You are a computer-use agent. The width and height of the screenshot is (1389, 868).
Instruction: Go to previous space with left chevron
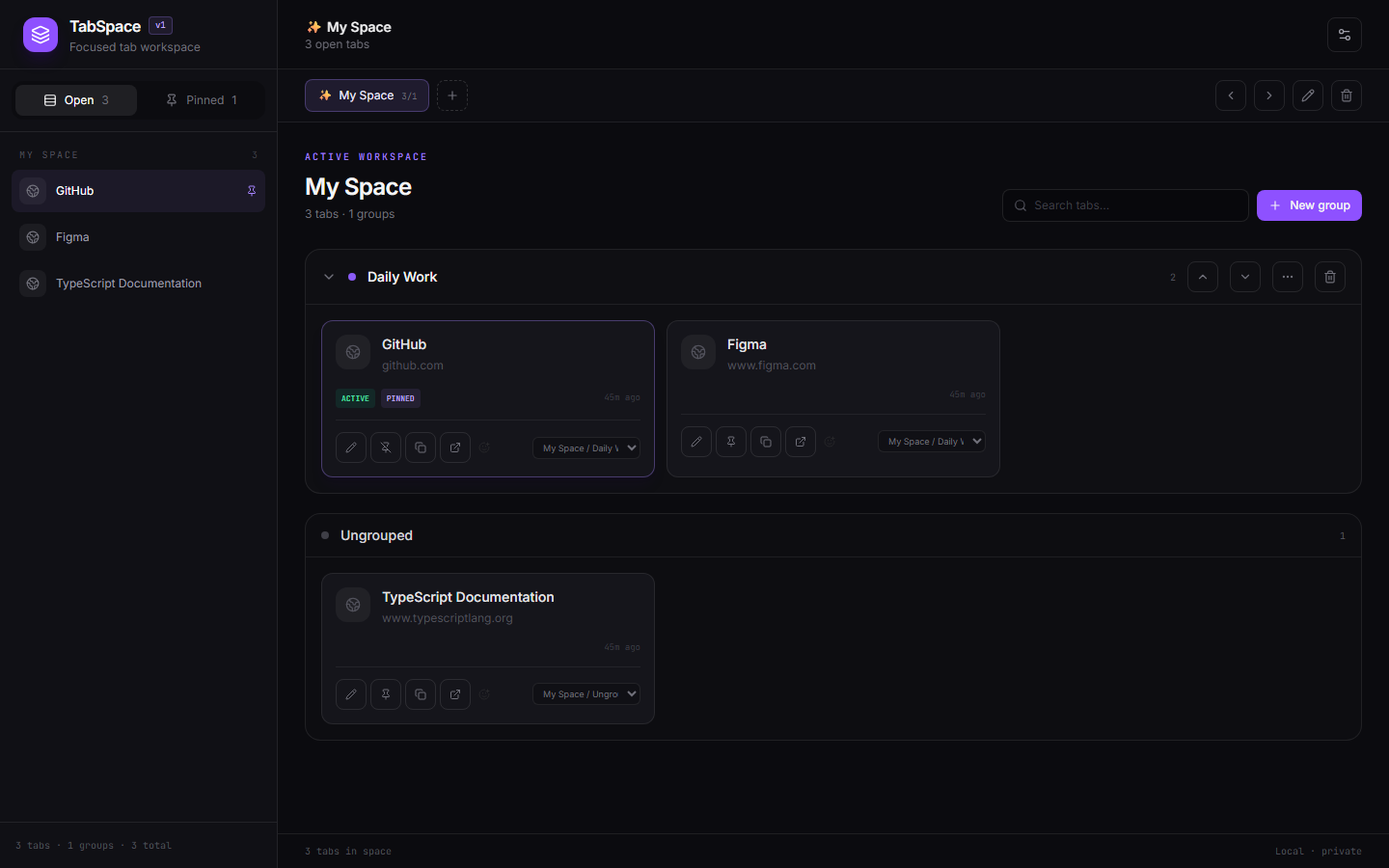click(1231, 95)
